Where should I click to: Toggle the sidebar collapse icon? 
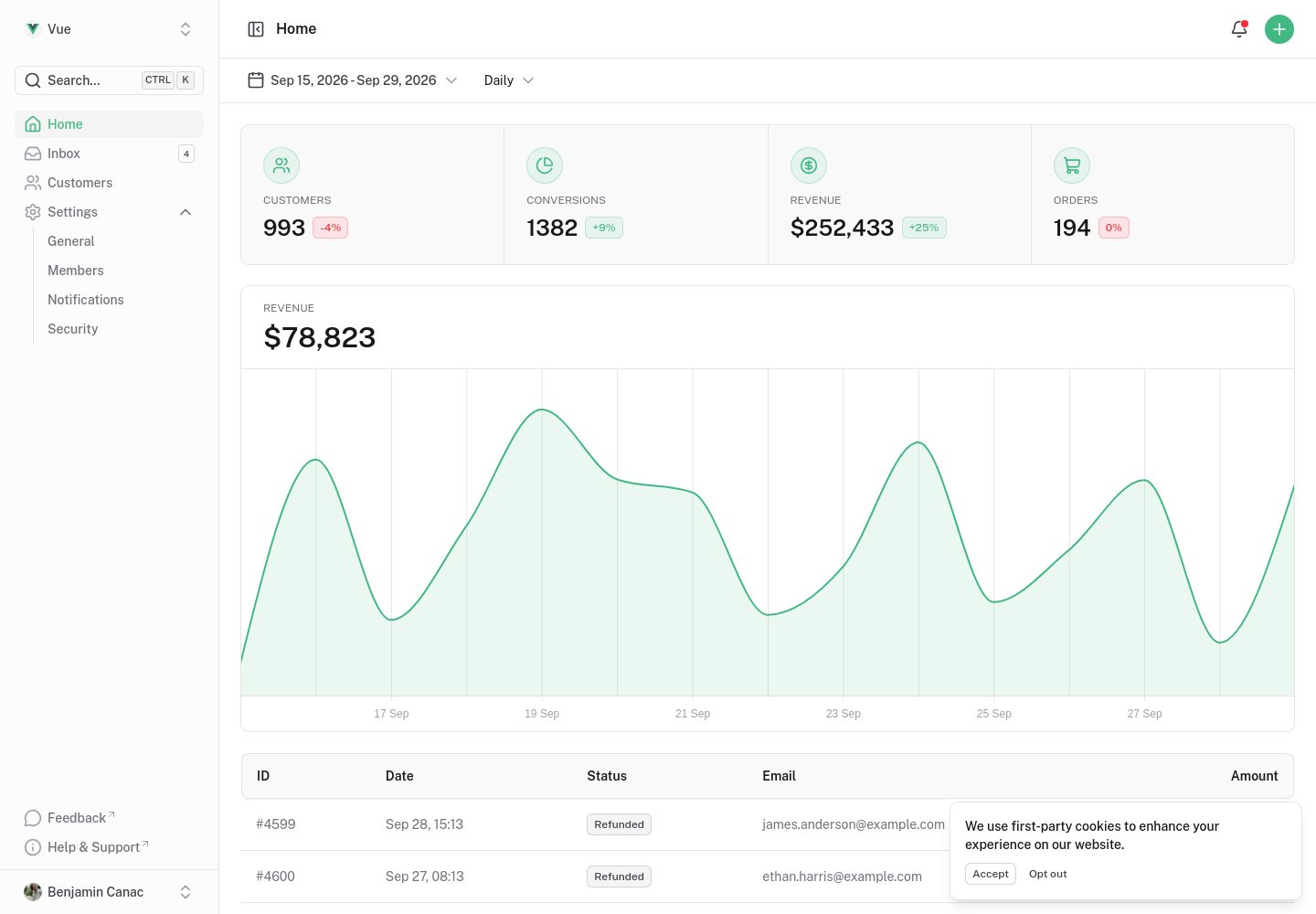click(256, 29)
